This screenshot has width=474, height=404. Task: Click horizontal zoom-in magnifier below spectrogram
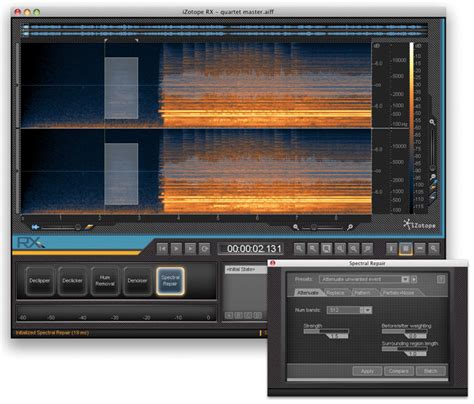350,227
